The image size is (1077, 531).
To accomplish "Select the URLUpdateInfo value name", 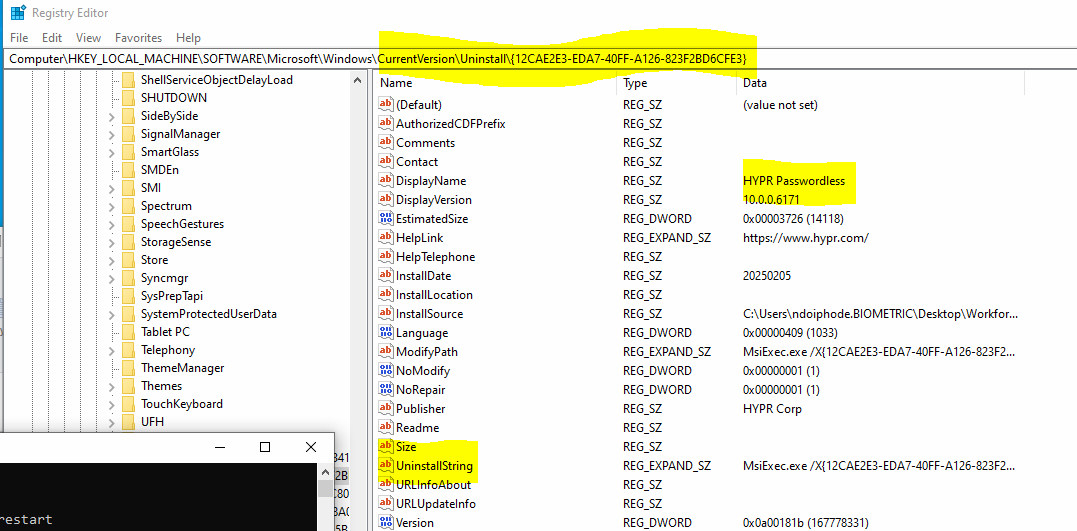I will coord(435,504).
